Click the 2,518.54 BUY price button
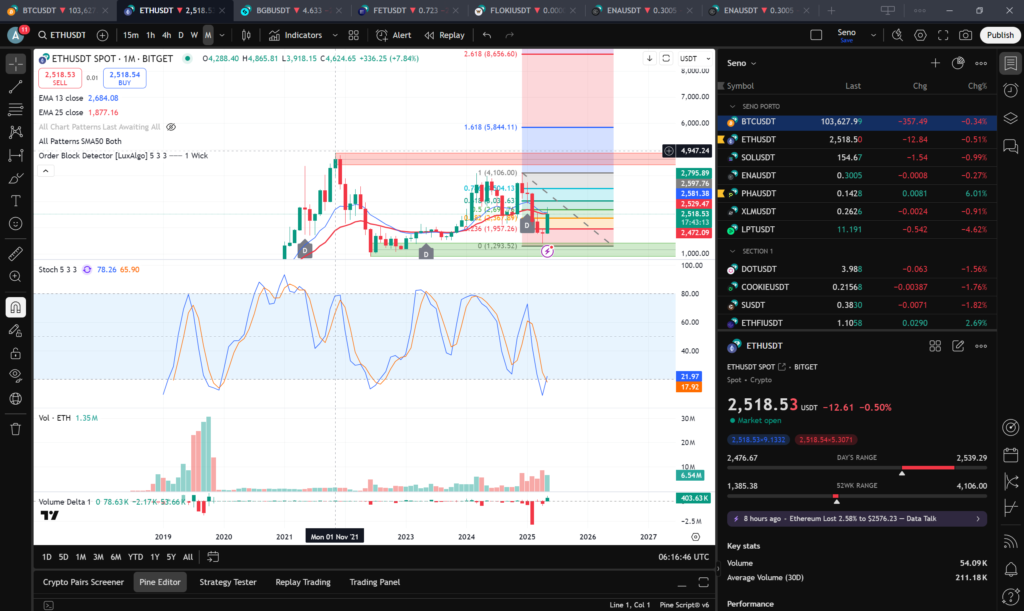Image resolution: width=1024 pixels, height=611 pixels. tap(125, 78)
